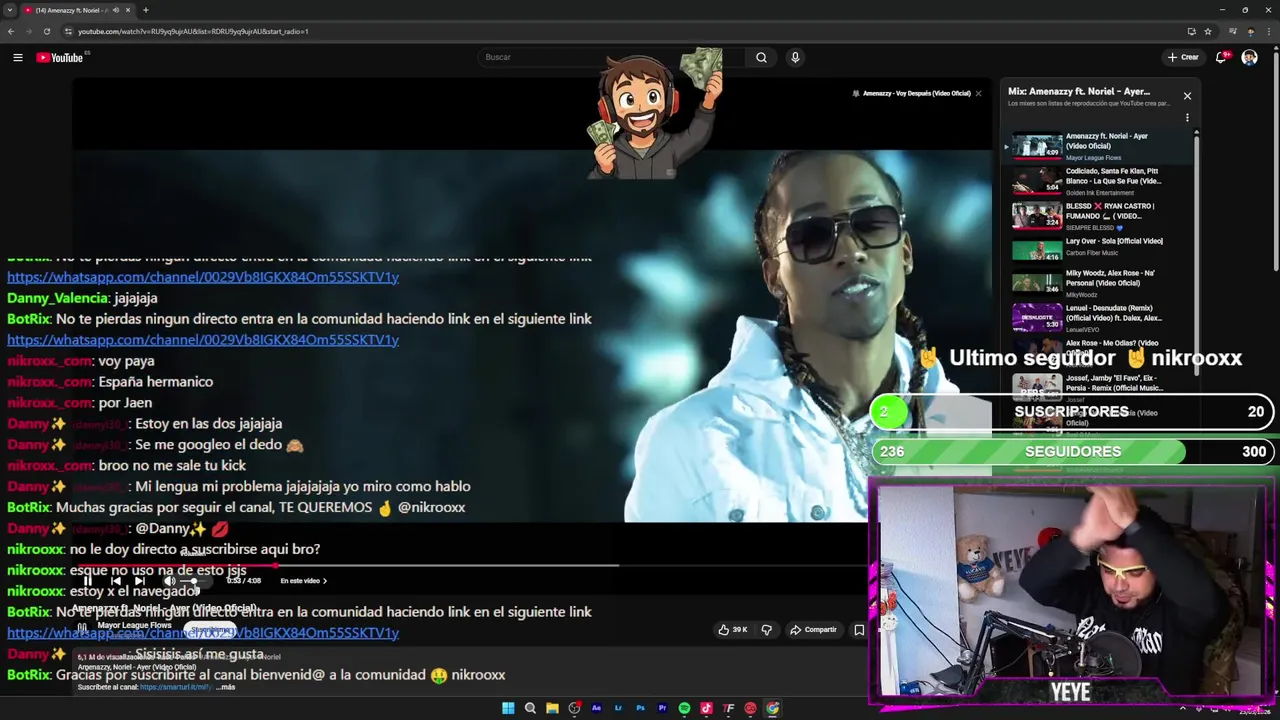The width and height of the screenshot is (1280, 720).
Task: Open 'En este vídeo' chapters chevron
Action: tap(325, 581)
